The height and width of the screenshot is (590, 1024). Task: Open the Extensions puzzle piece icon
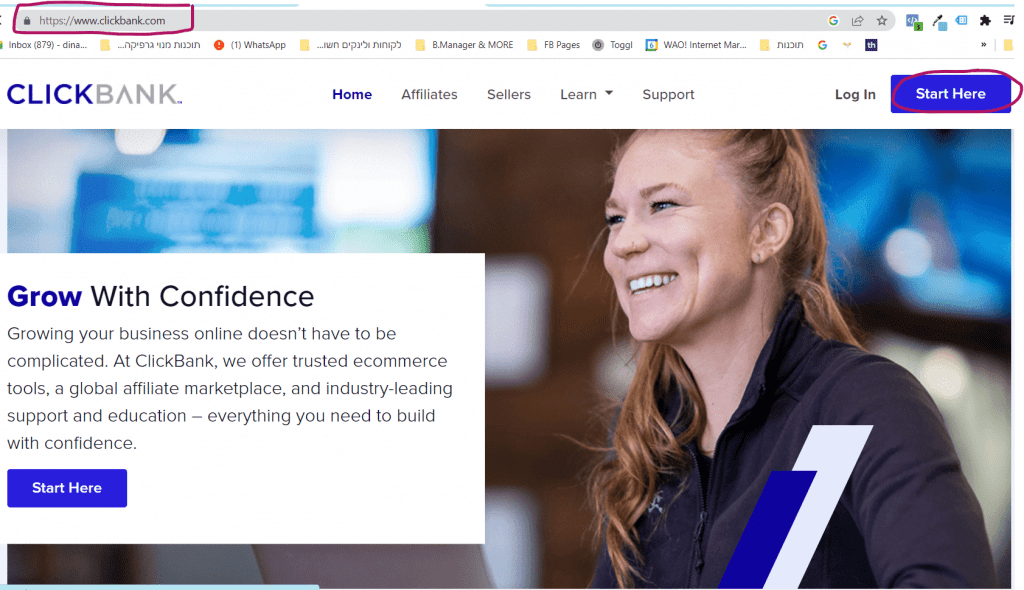(985, 21)
